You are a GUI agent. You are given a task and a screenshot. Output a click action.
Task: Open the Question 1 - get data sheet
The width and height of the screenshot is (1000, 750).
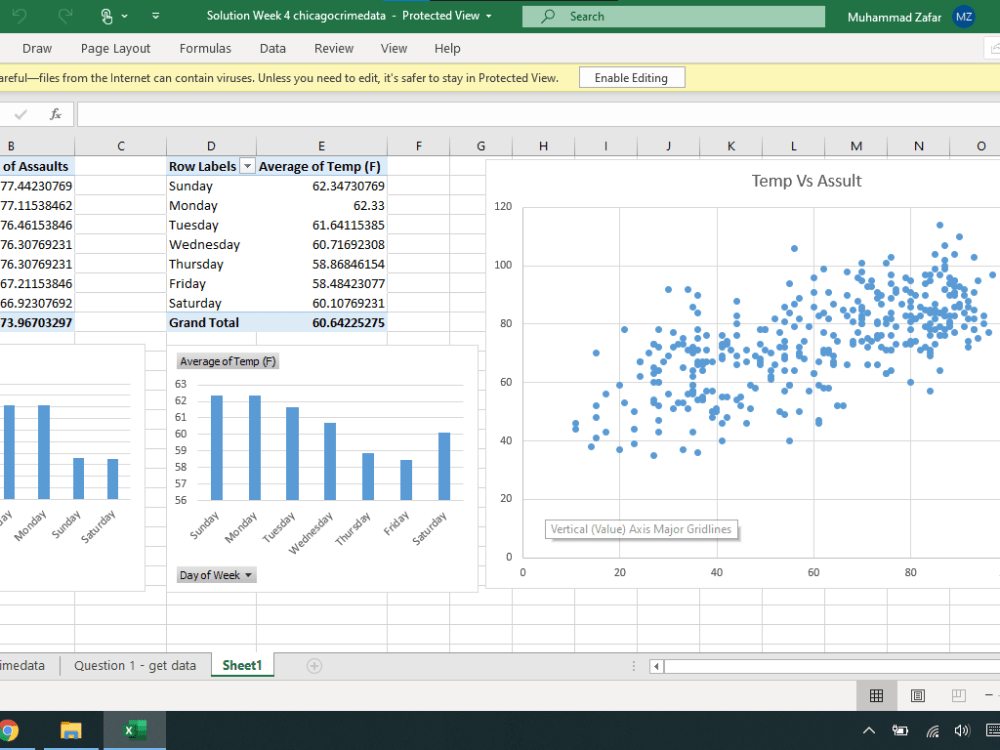click(136, 665)
